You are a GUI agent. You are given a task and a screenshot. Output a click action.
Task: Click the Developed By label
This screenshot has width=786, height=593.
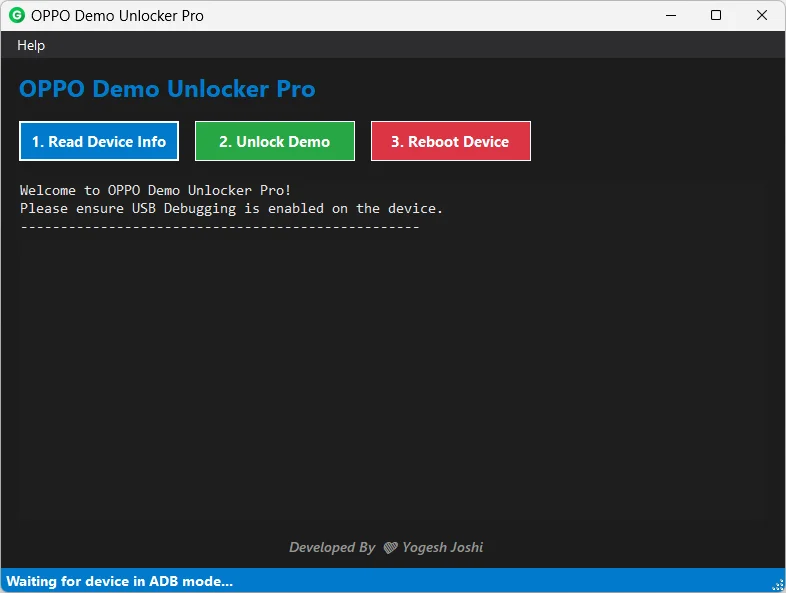point(332,547)
